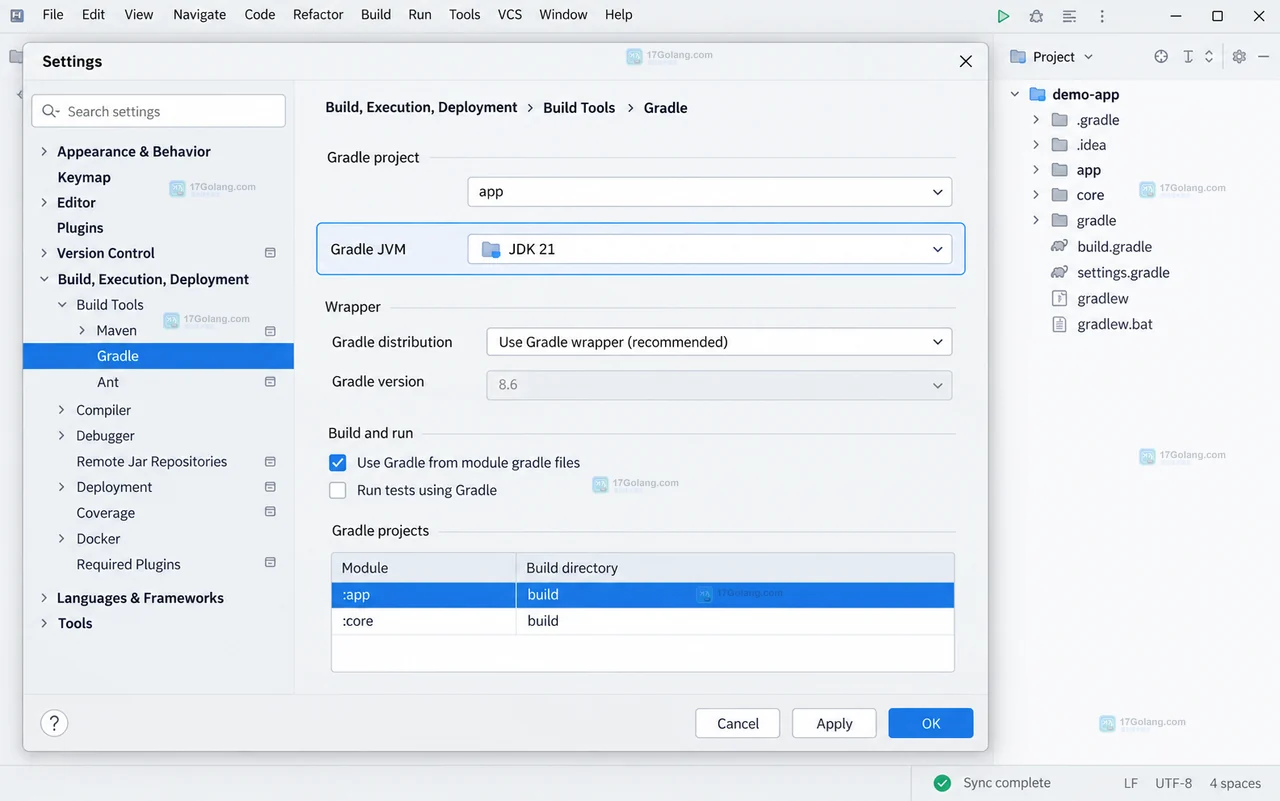Collapse Build, Execution, Deployment node
The width and height of the screenshot is (1280, 801).
44,279
